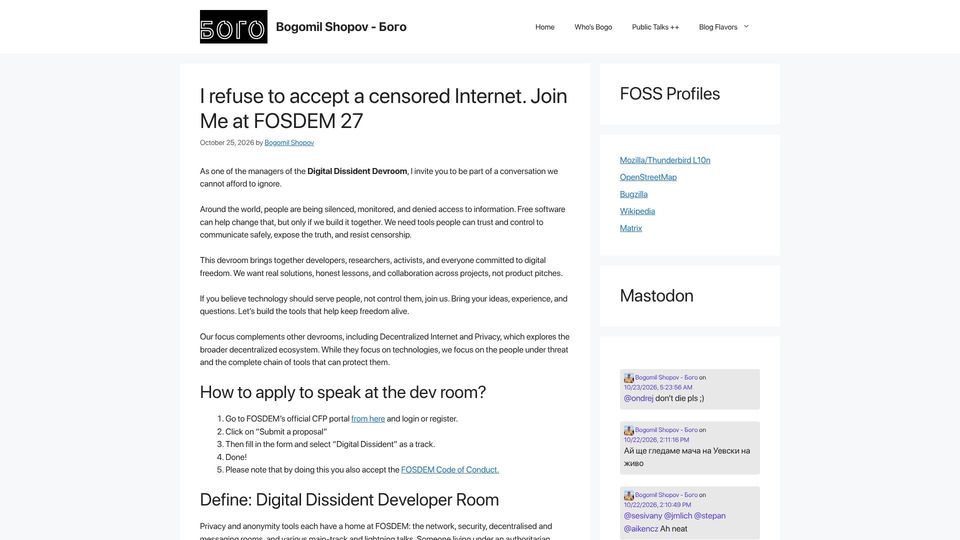Open the Matrix profile link
The height and width of the screenshot is (540, 960).
pos(631,228)
